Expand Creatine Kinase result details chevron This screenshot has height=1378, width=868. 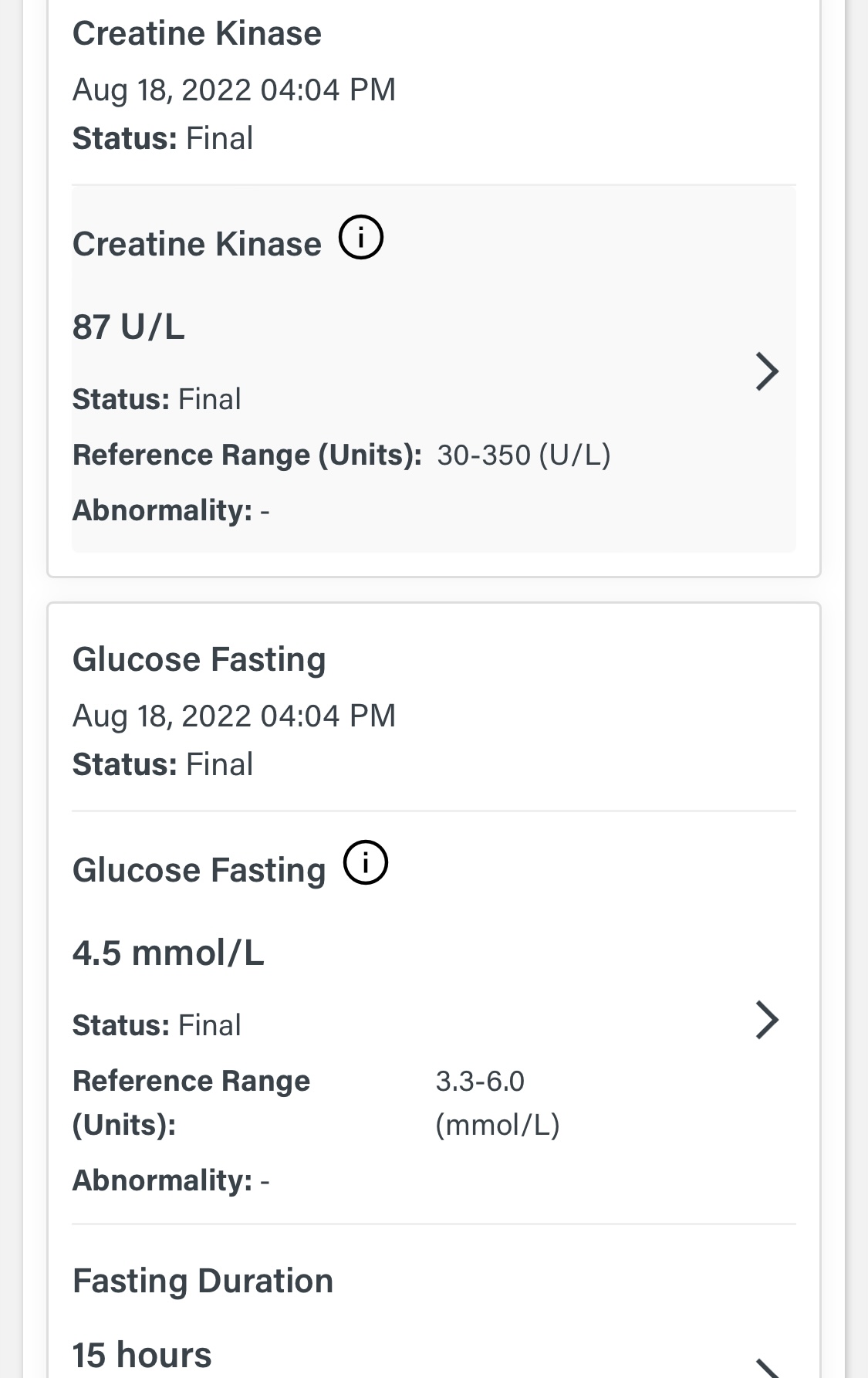766,371
